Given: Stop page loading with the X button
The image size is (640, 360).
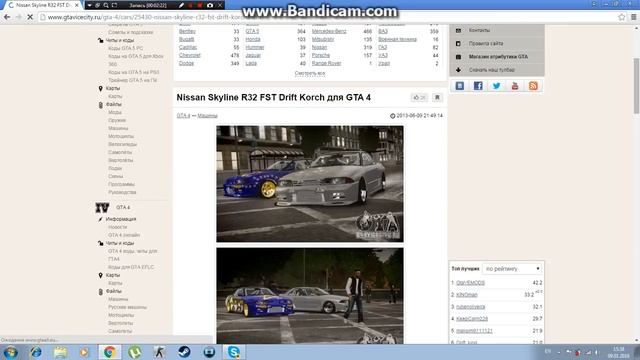Looking at the screenshot, I should (30, 17).
